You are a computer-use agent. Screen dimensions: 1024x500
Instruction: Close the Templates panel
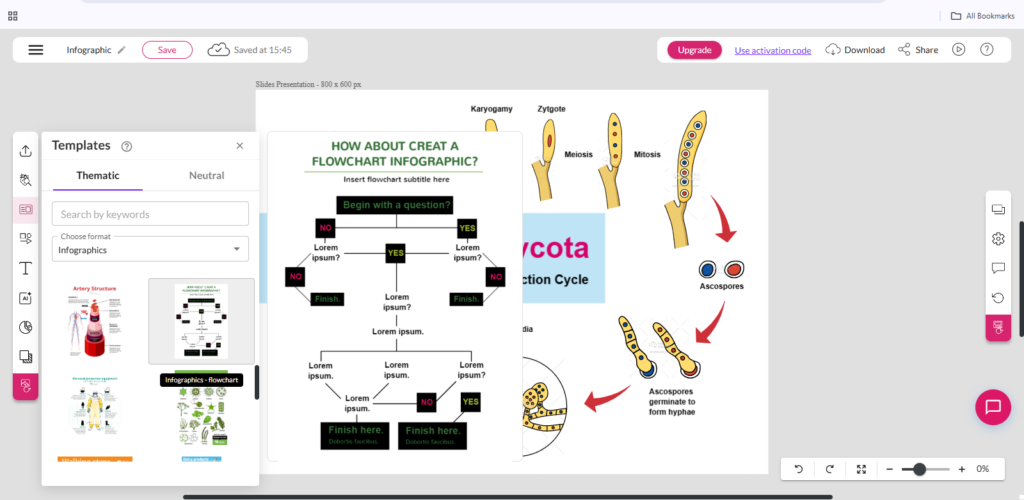(240, 146)
